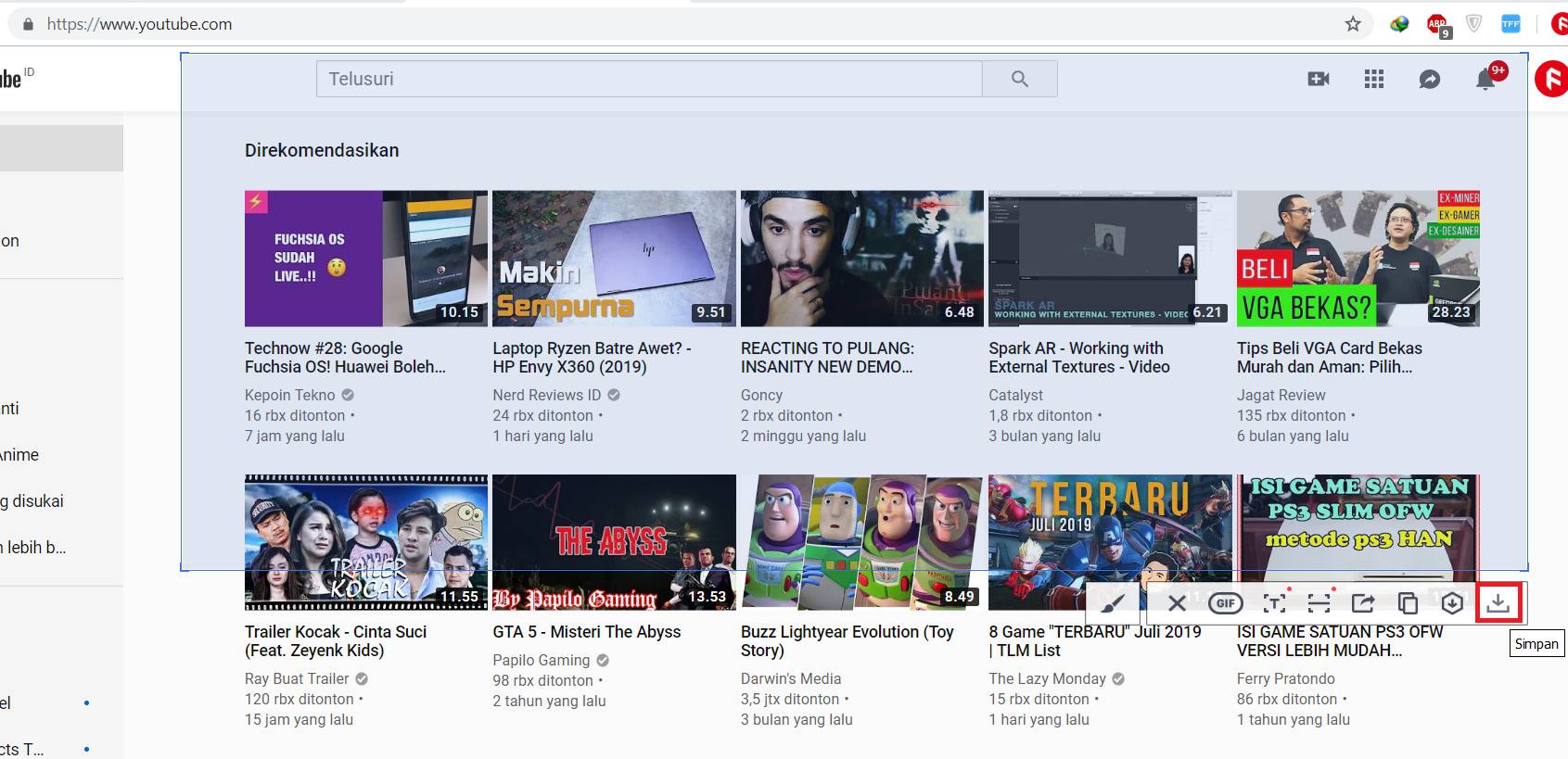
Task: Click the share screenshot arrow icon
Action: click(x=1362, y=603)
